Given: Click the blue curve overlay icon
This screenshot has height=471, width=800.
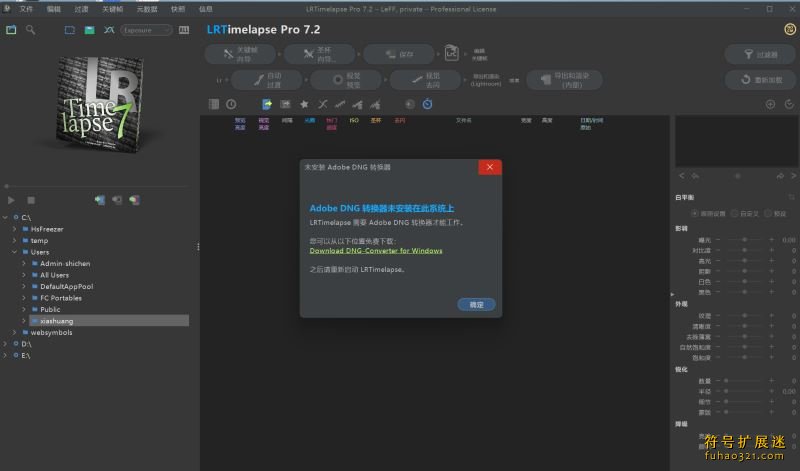Looking at the screenshot, I should (109, 30).
